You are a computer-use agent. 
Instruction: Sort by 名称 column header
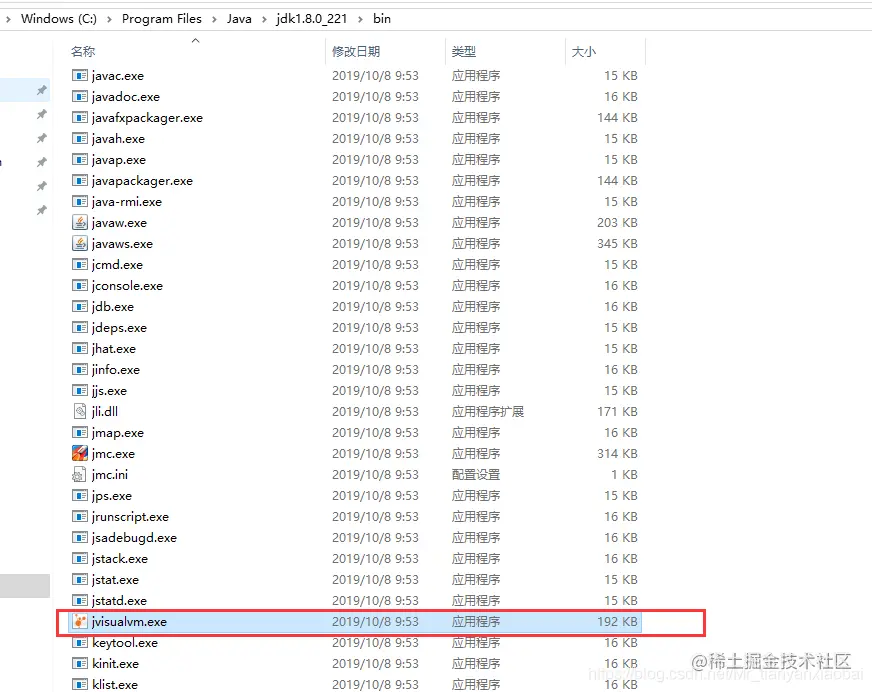pyautogui.click(x=83, y=52)
